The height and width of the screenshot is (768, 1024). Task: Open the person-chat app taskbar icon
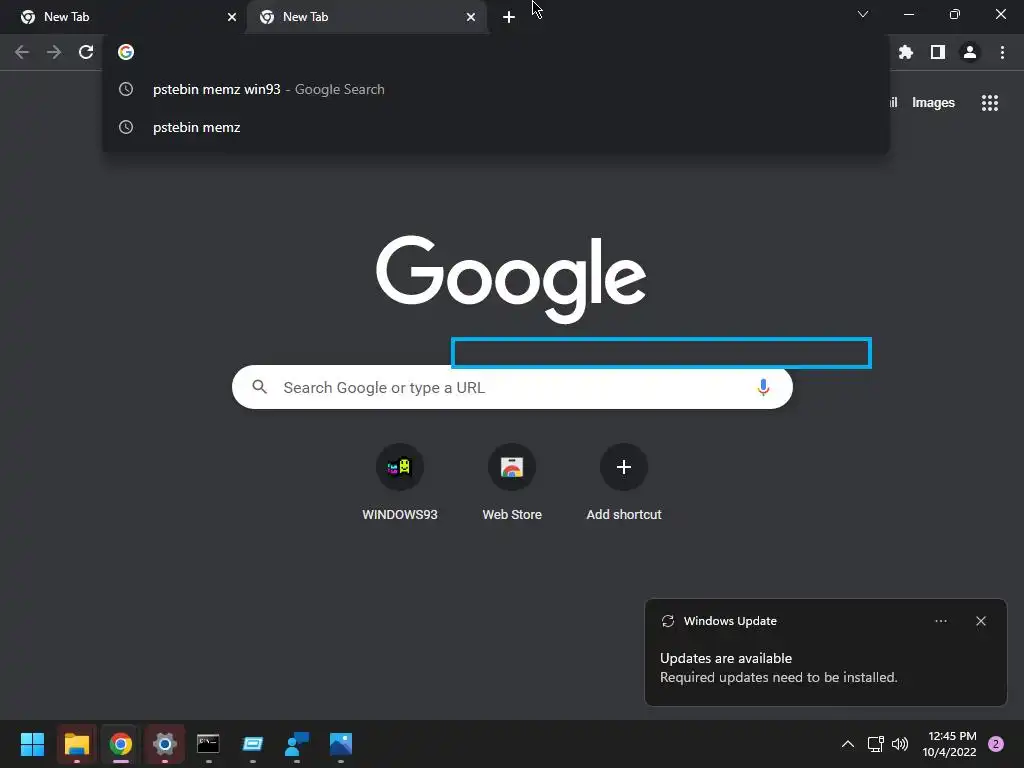[297, 744]
